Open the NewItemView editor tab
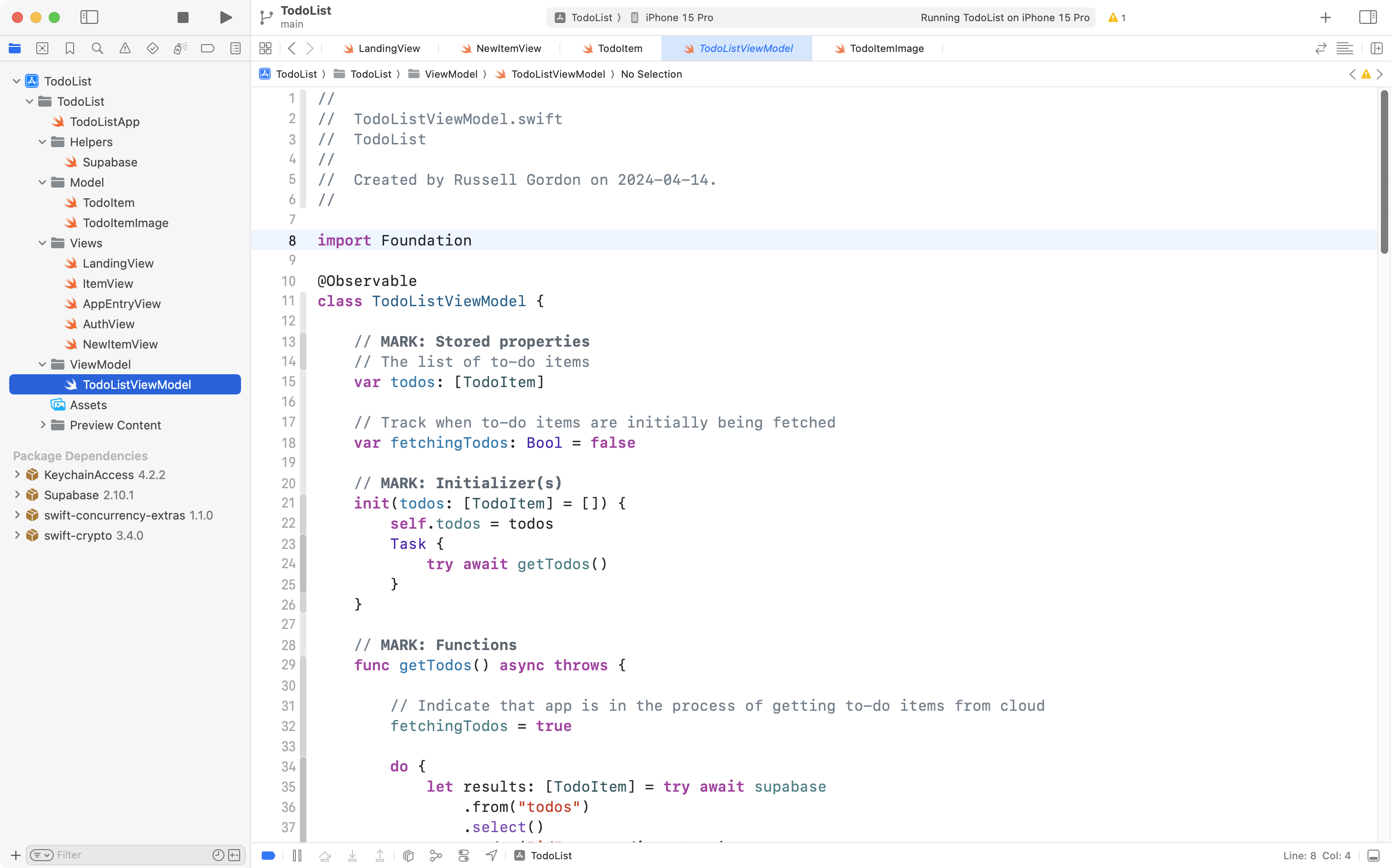 [508, 48]
